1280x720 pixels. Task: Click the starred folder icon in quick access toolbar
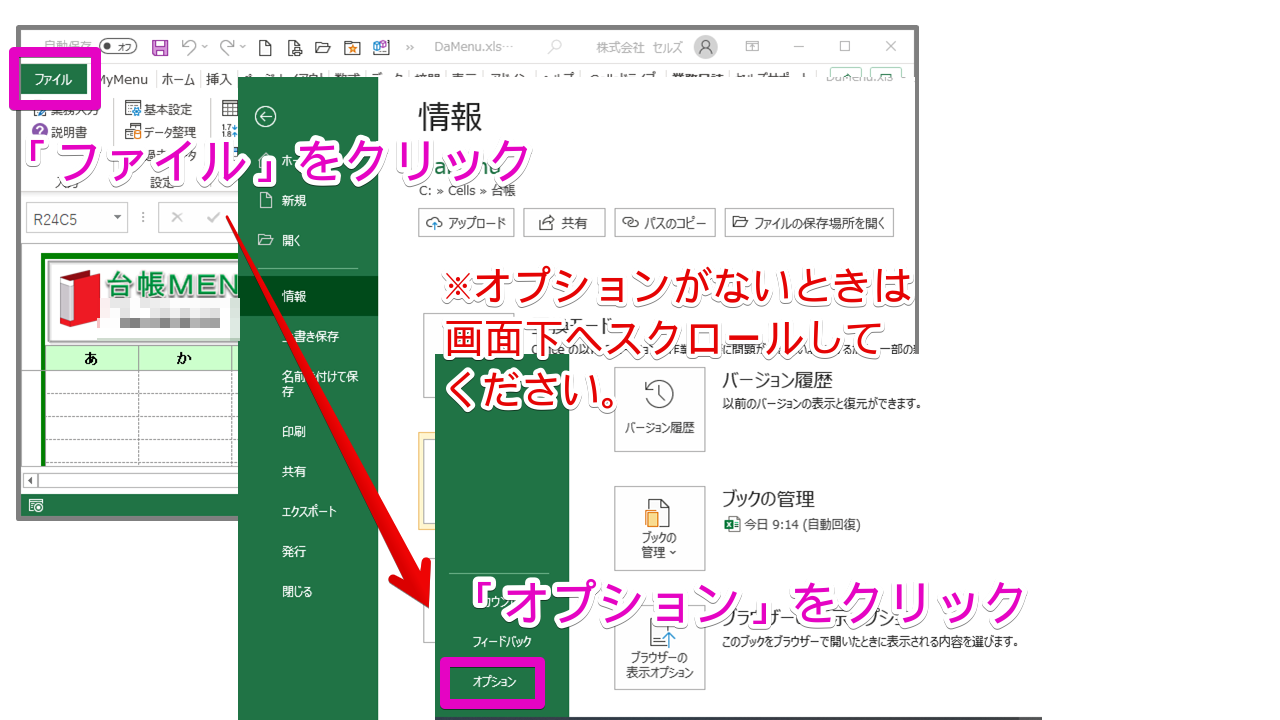[352, 47]
